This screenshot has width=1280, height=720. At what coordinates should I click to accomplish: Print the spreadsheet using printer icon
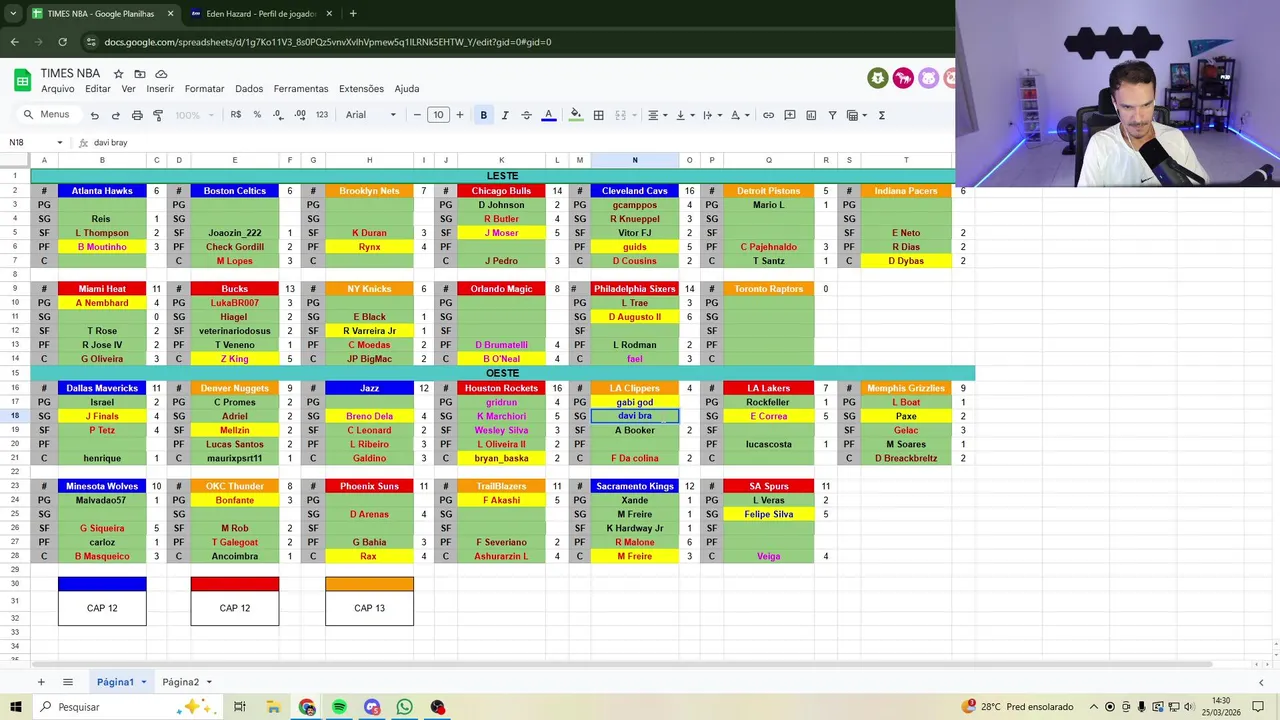point(136,115)
